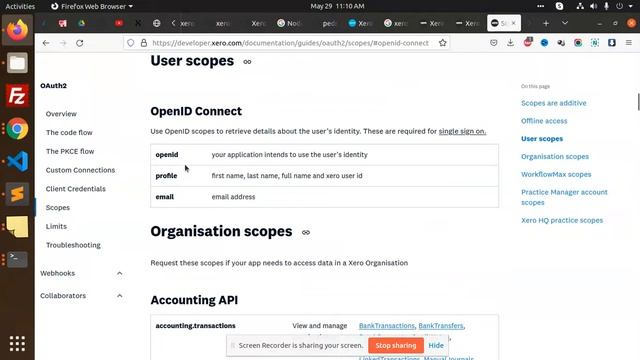Viewport: 640px width, 360px height.
Task: Open Visual Studio Code from the dock
Action: (x=17, y=161)
